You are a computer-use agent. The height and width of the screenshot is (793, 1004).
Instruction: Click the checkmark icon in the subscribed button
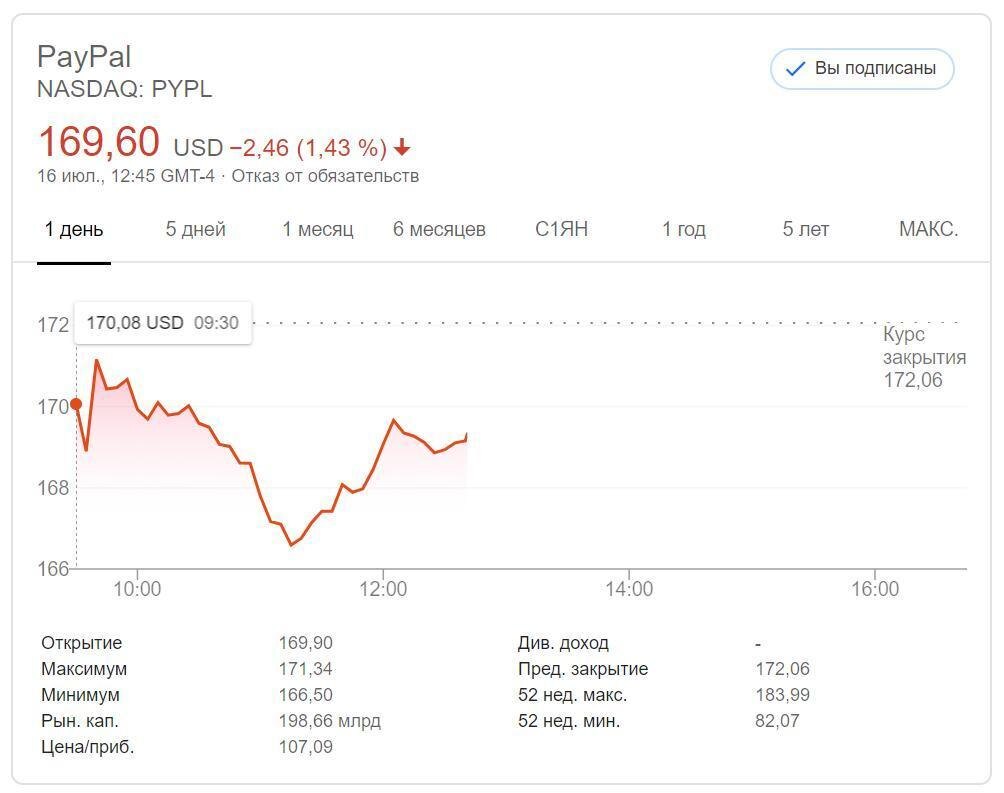tap(796, 69)
